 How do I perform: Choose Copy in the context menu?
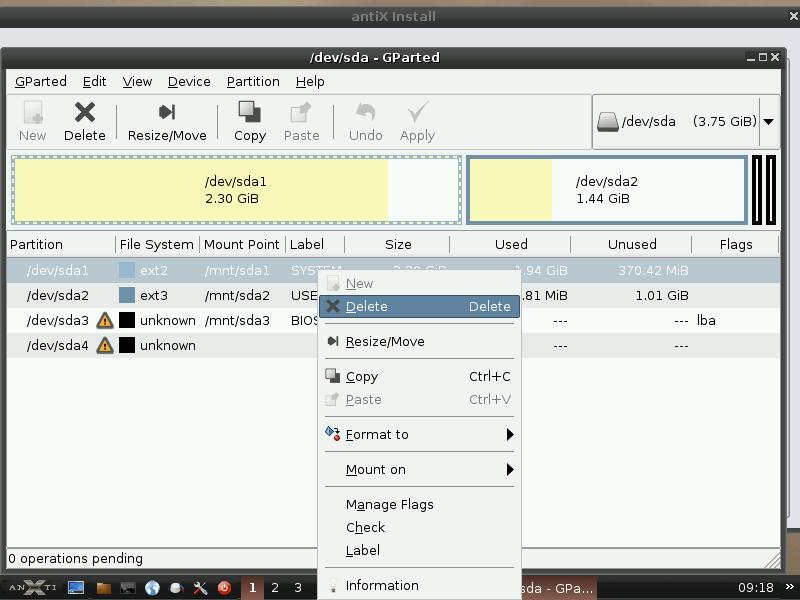pyautogui.click(x=419, y=377)
